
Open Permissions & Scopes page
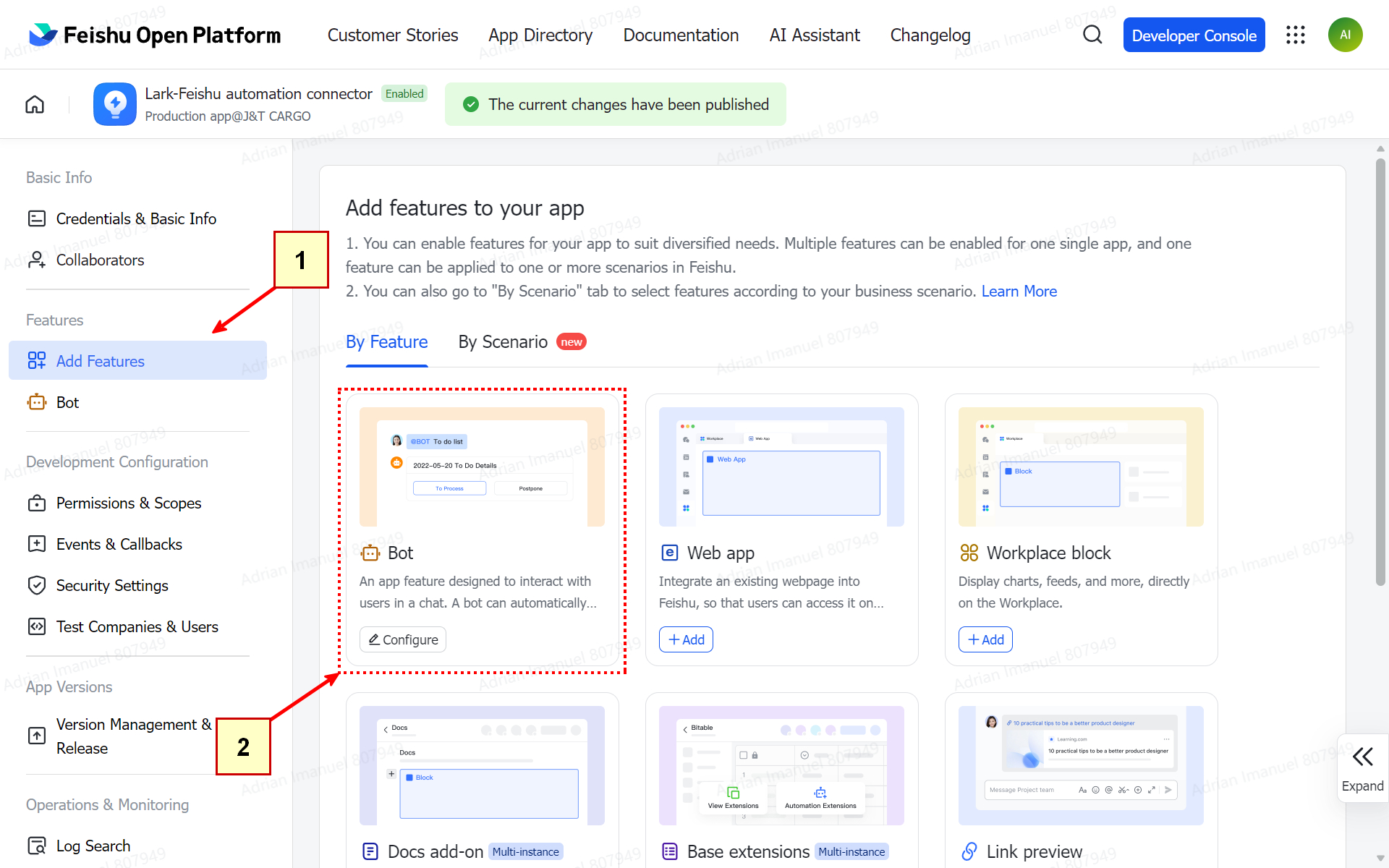coord(137,503)
